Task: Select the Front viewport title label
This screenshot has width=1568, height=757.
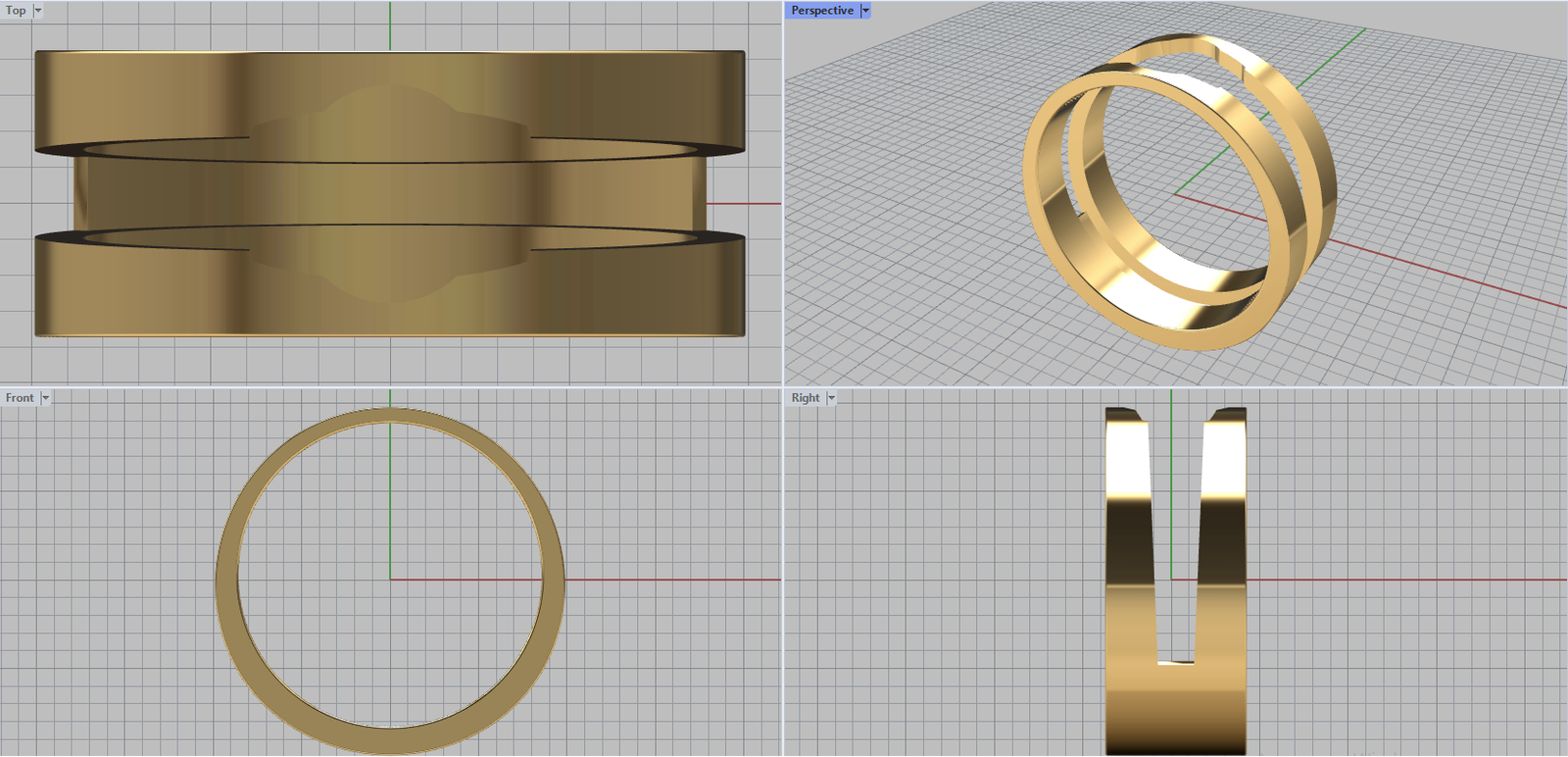Action: tap(19, 398)
